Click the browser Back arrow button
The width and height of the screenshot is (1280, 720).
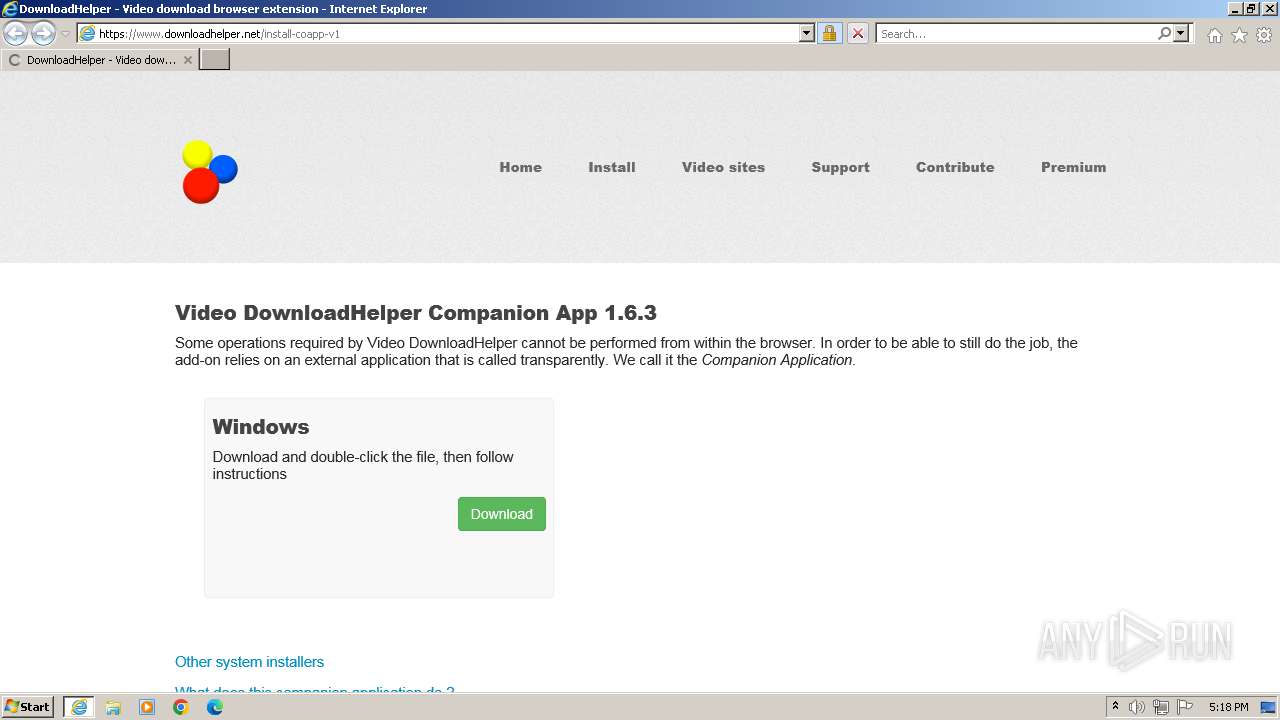[16, 34]
